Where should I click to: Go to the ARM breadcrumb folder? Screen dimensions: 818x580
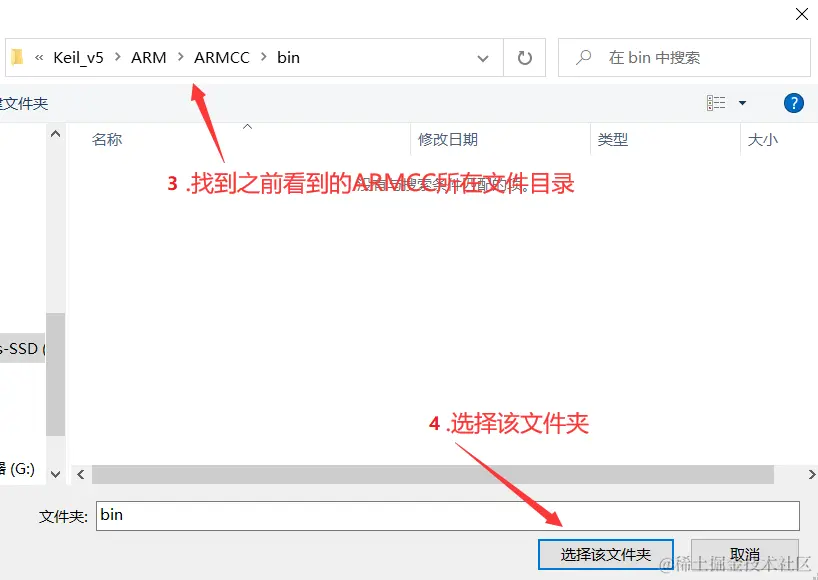(149, 57)
